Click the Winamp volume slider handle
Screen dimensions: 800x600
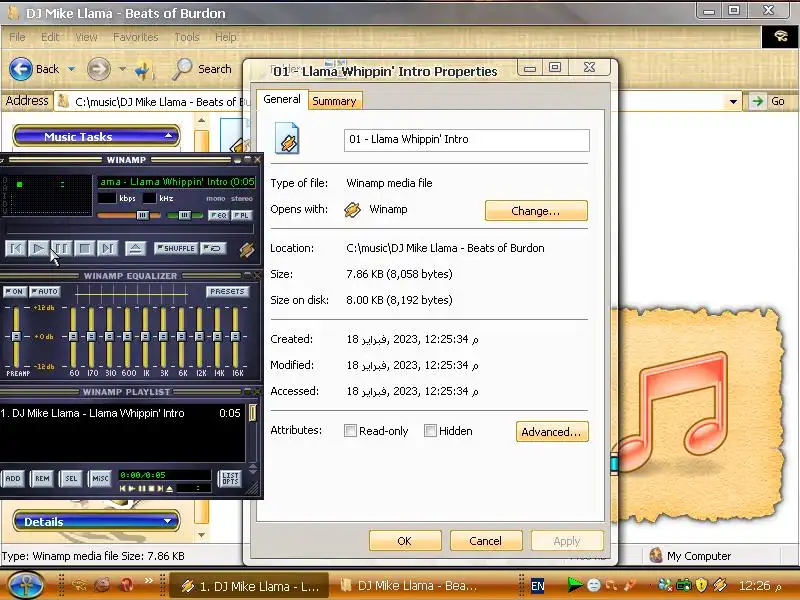pos(142,215)
